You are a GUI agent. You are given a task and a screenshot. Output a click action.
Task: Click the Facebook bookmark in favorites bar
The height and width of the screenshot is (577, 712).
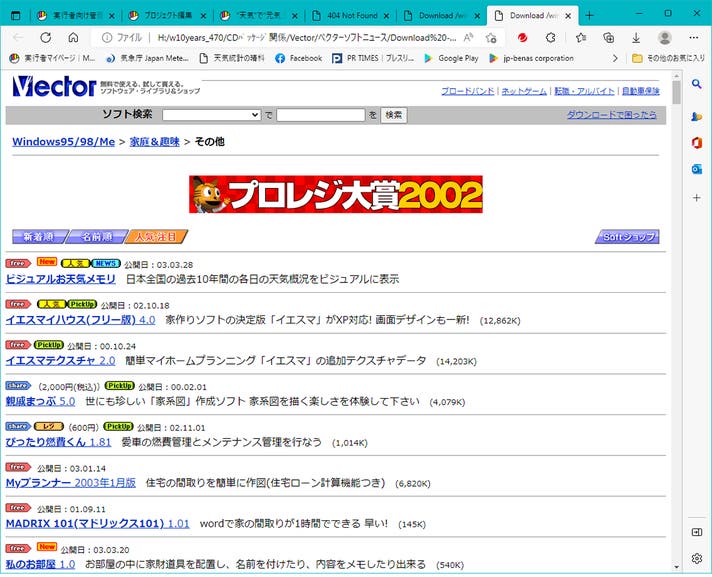coord(297,59)
